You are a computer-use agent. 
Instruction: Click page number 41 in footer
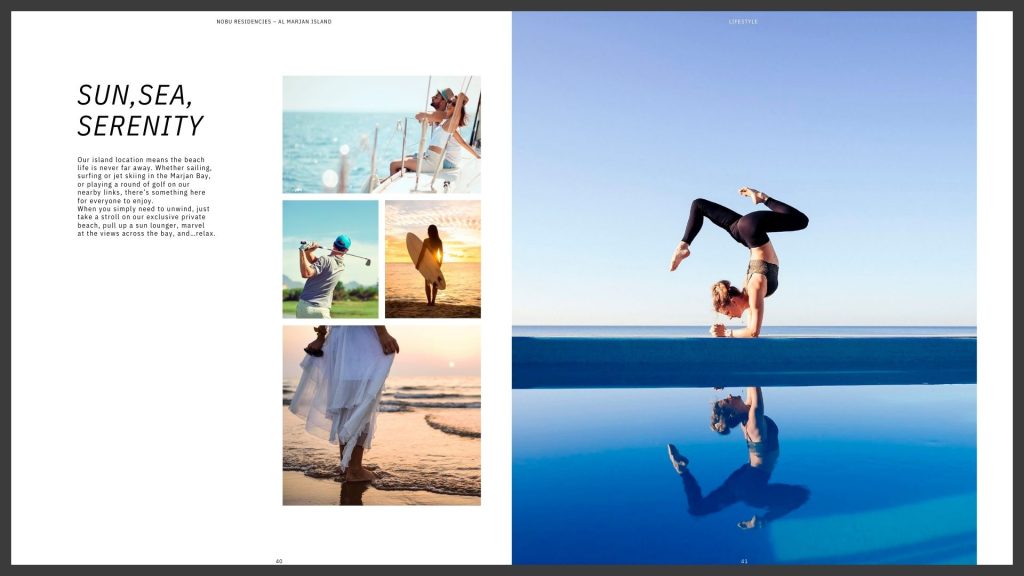(744, 561)
